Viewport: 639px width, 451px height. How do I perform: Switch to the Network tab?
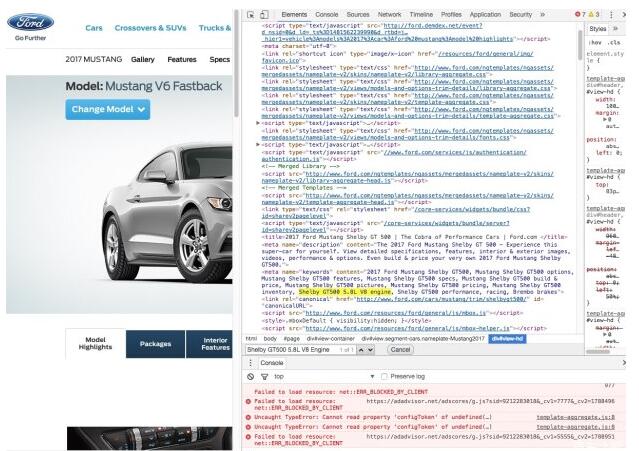pyautogui.click(x=389, y=14)
